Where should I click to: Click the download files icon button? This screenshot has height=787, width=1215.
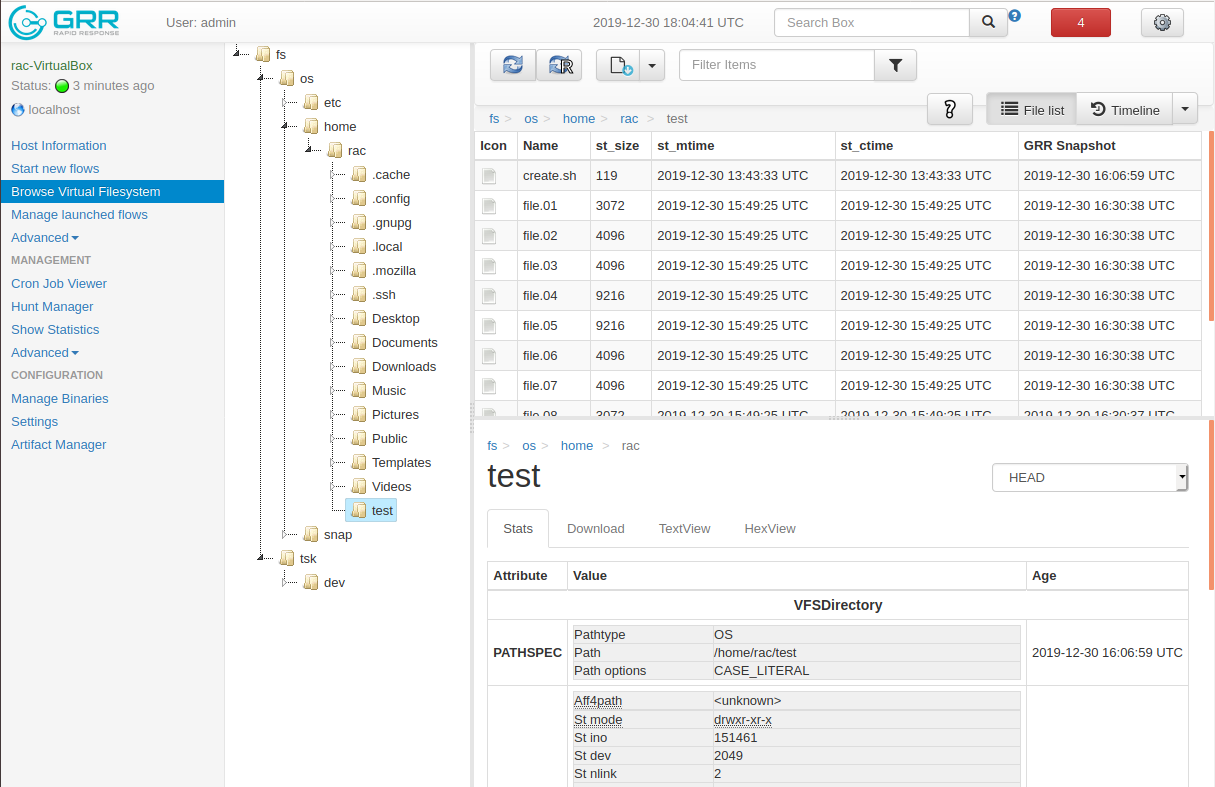616,65
